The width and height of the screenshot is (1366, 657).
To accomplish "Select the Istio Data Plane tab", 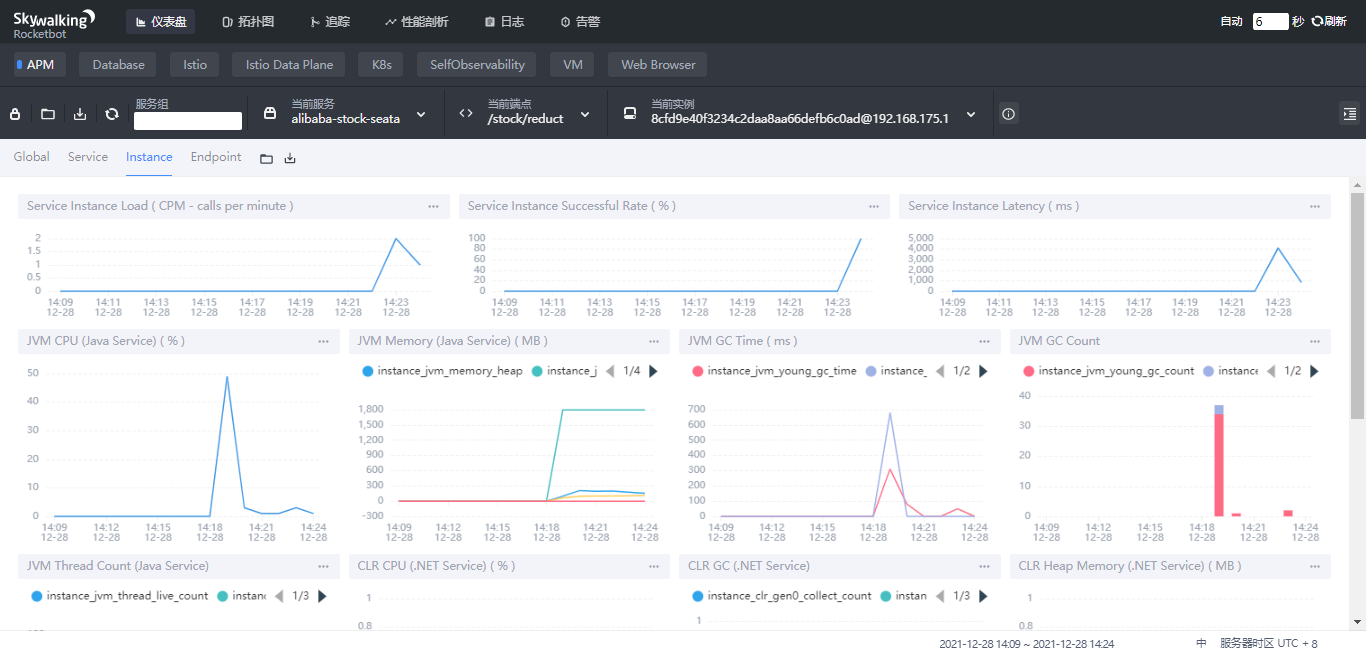I will (289, 65).
